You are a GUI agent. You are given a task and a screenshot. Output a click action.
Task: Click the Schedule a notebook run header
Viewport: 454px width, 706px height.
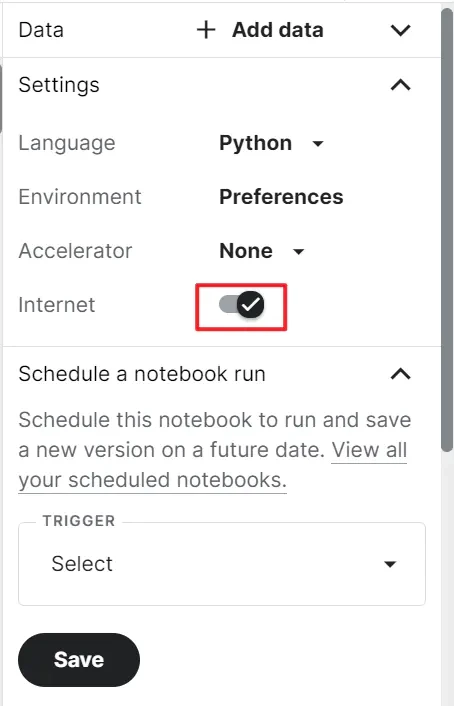[x=142, y=374]
